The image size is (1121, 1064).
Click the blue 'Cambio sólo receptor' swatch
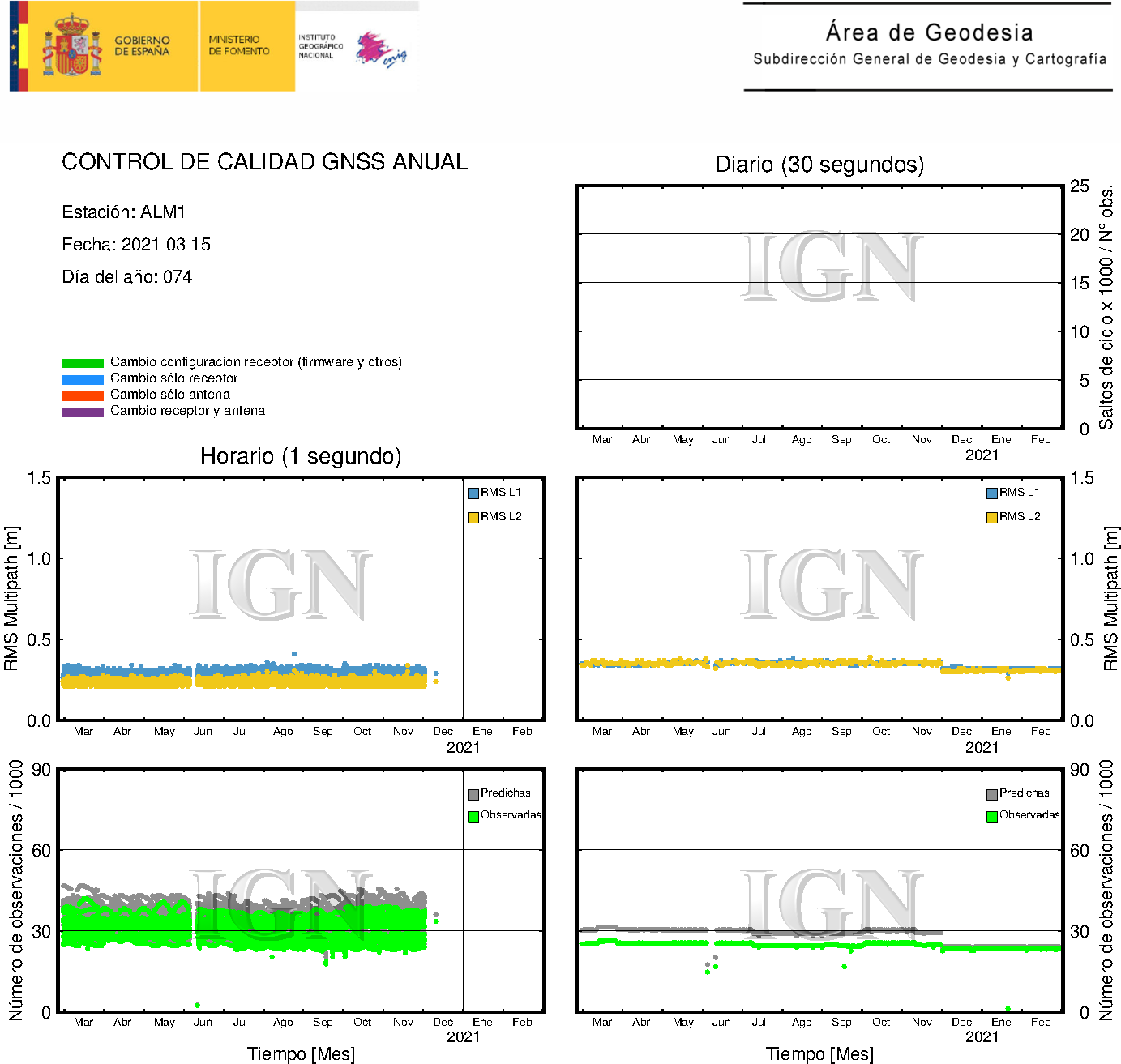pos(83,379)
